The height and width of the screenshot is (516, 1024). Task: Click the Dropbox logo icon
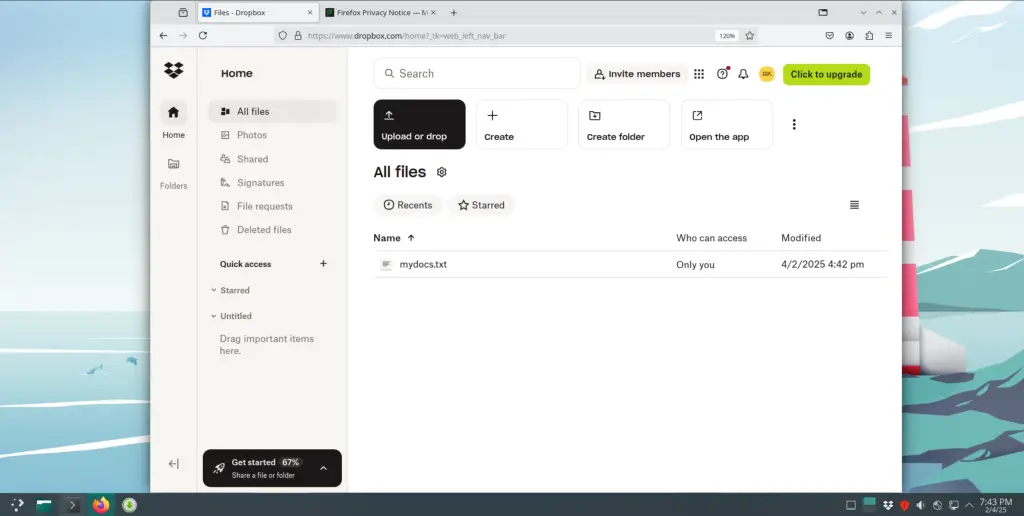pyautogui.click(x=174, y=70)
